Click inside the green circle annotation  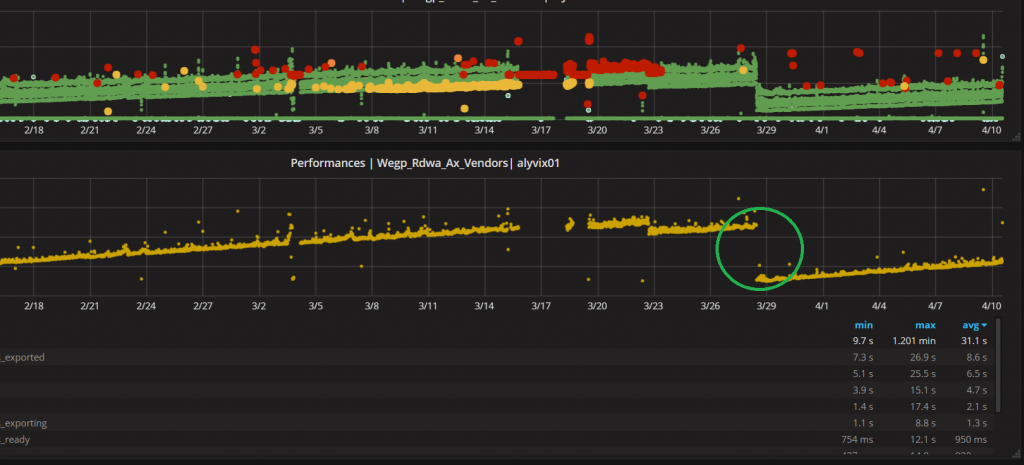(x=760, y=248)
